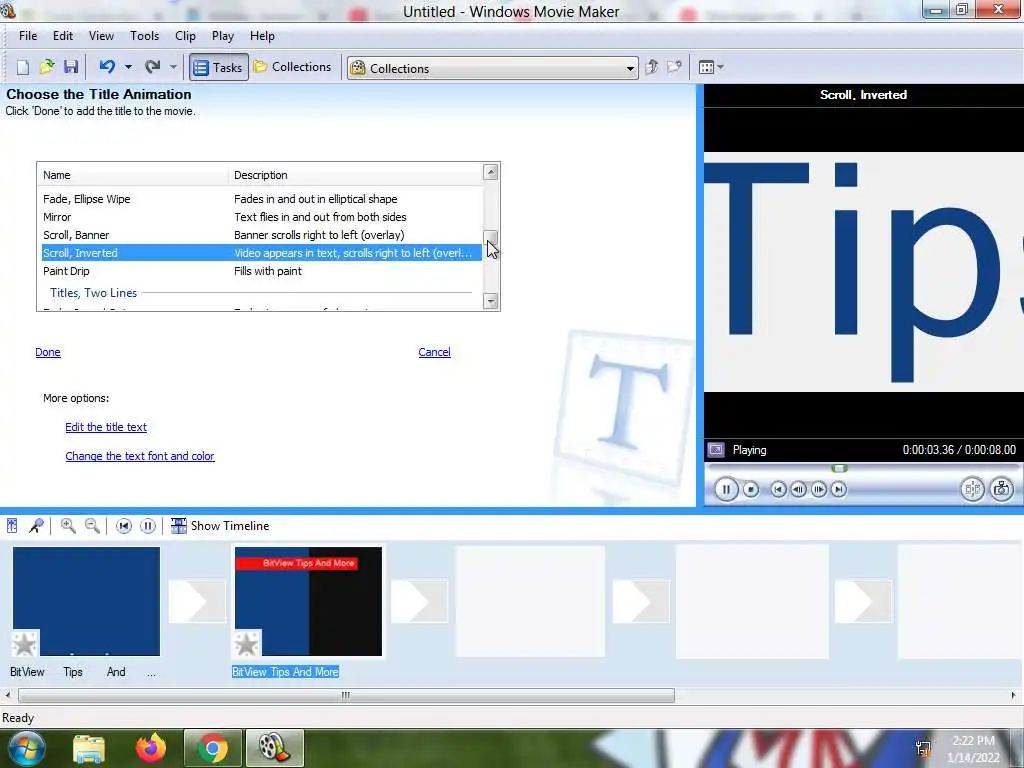Select the Fade, Ellipse Wipe animation
Viewport: 1024px width, 768px height.
coord(261,199)
